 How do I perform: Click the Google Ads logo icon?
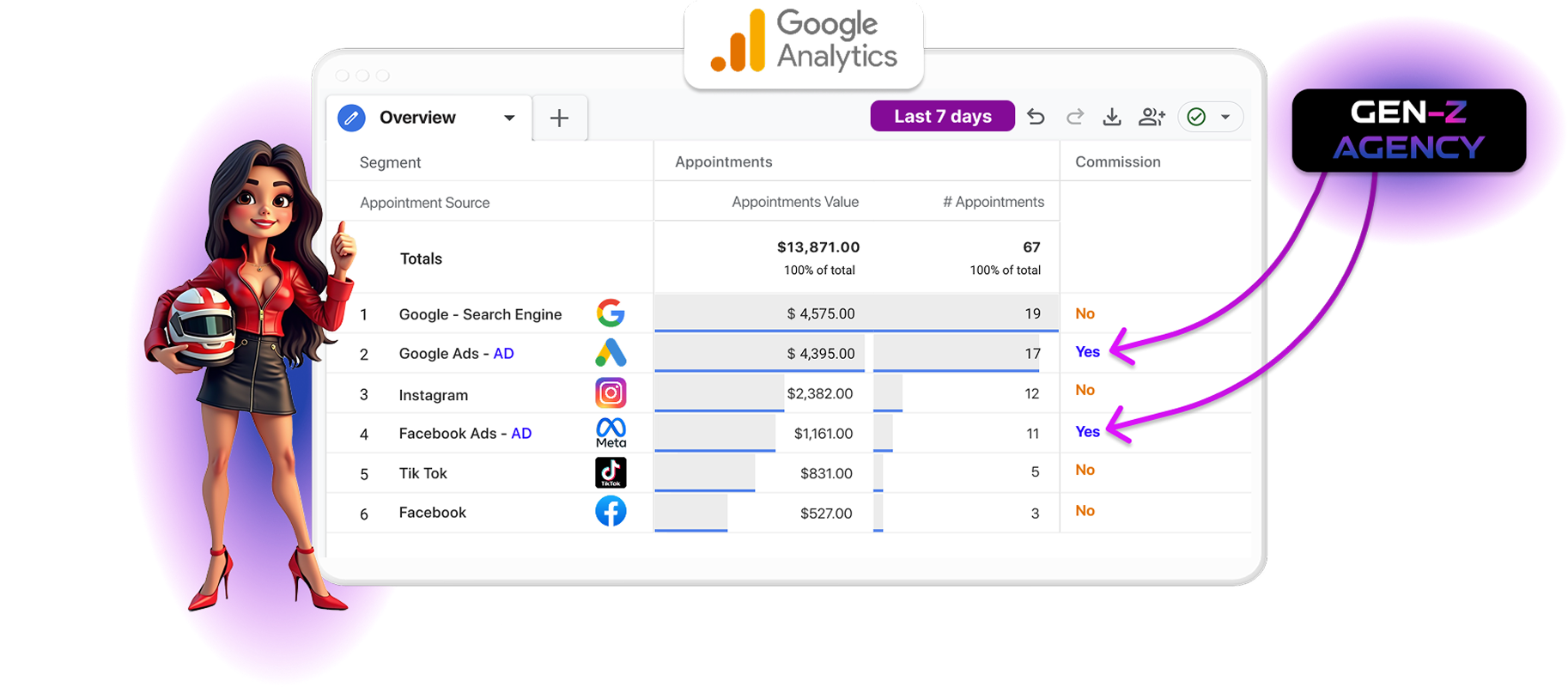[x=611, y=353]
